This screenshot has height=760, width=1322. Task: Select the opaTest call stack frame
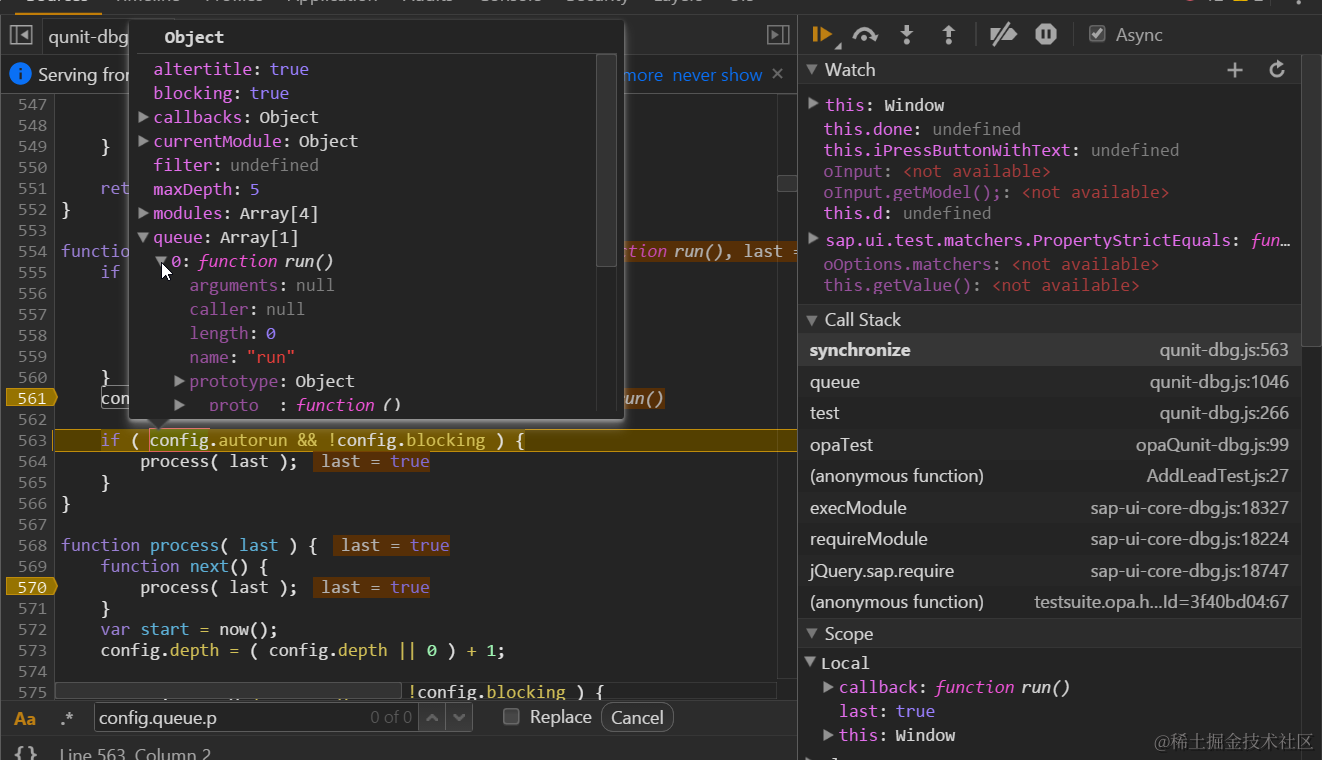coord(841,445)
